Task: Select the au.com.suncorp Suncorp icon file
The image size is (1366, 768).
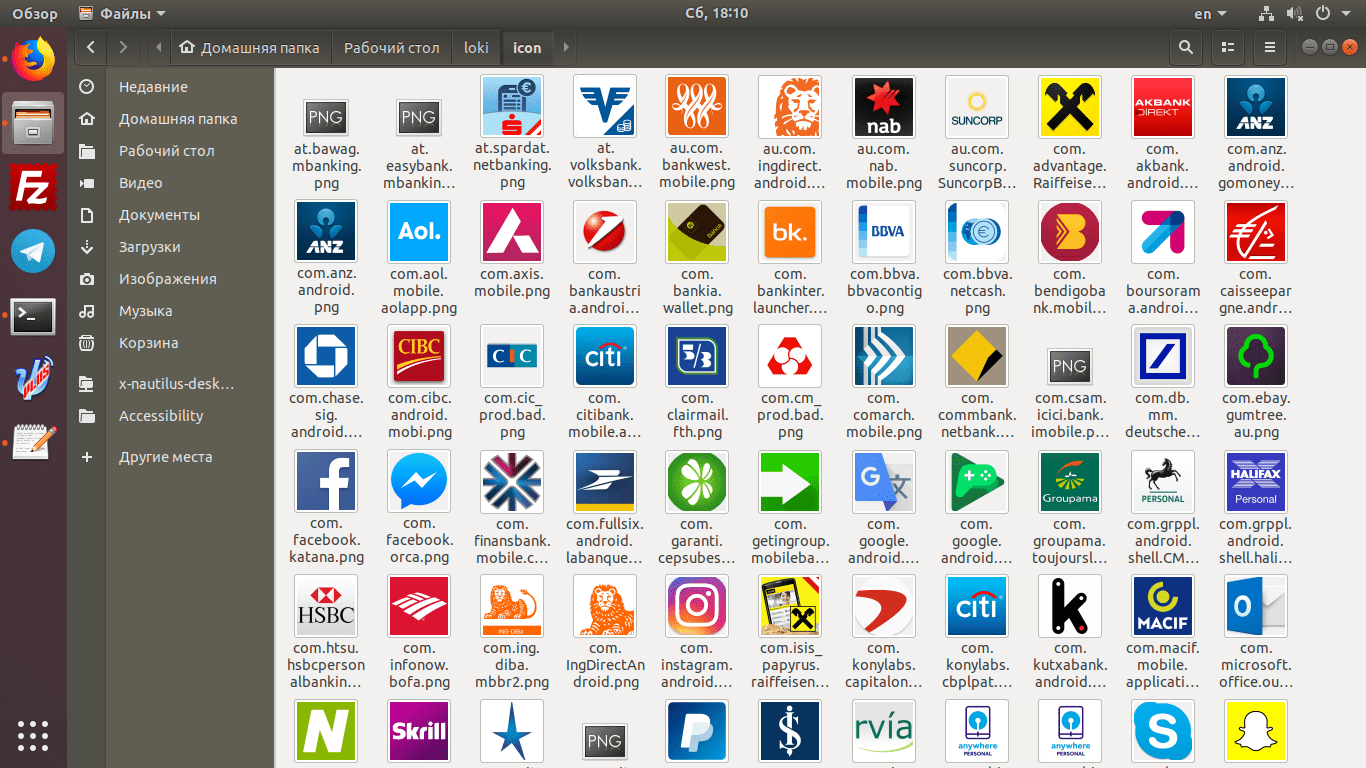Action: [x=976, y=107]
